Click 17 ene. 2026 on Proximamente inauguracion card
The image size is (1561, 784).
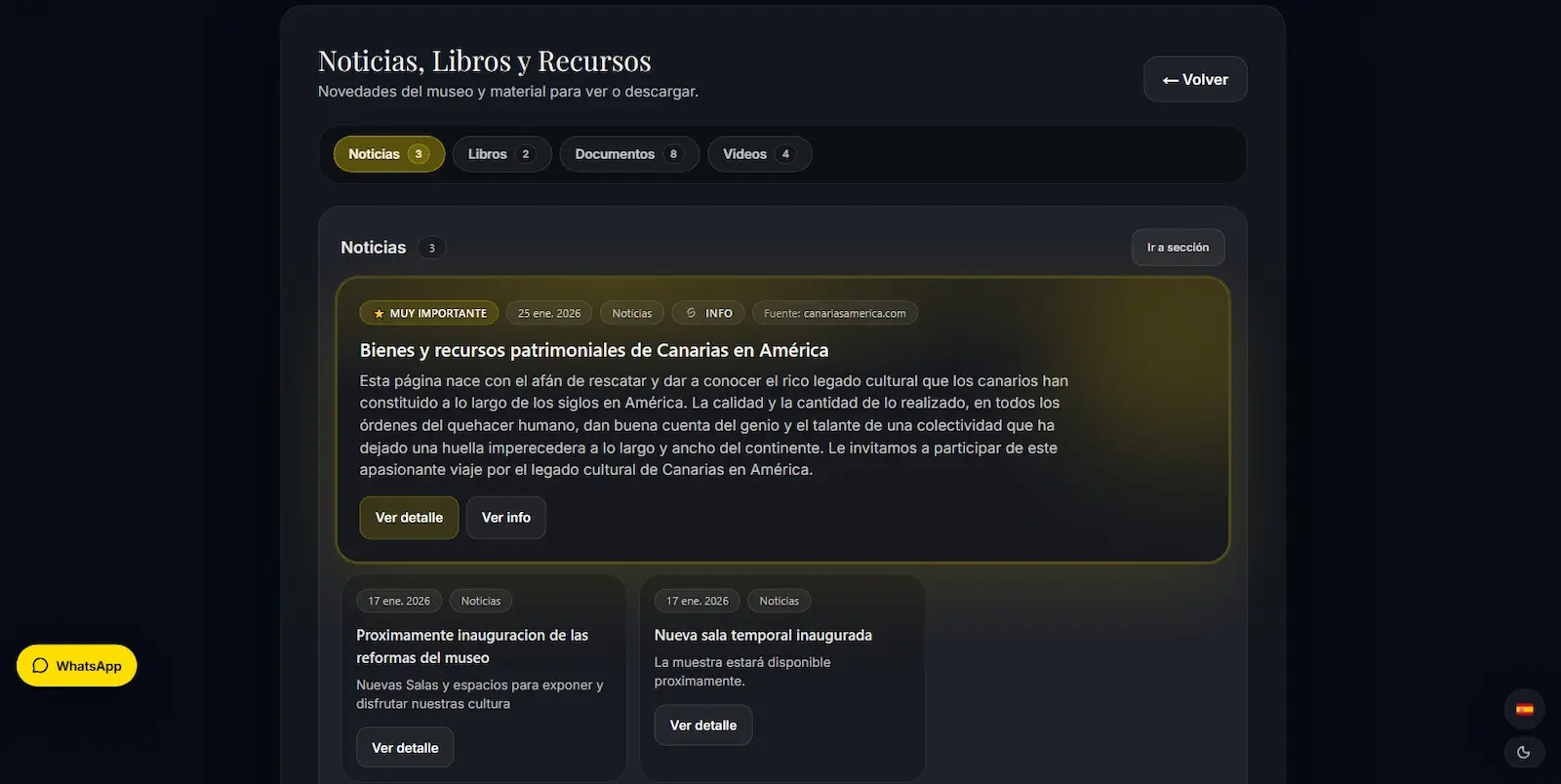coord(399,601)
